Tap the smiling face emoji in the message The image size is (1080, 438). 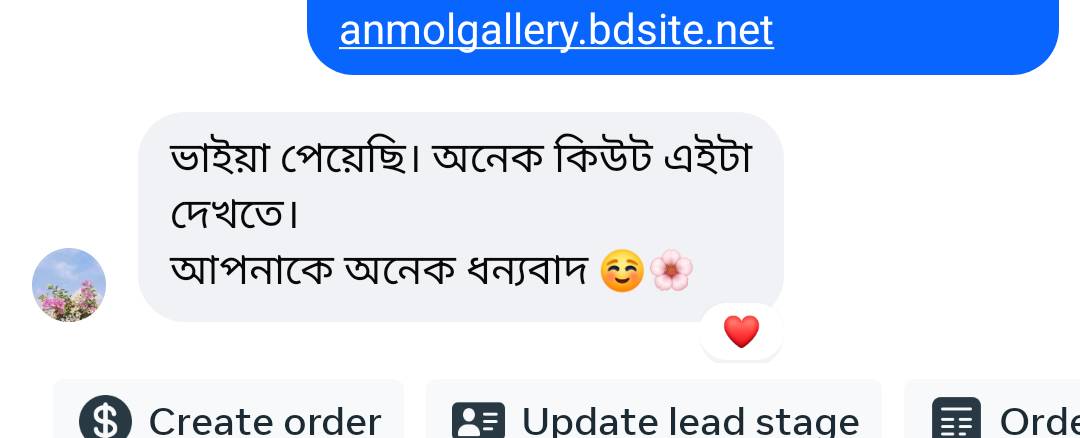pos(622,271)
